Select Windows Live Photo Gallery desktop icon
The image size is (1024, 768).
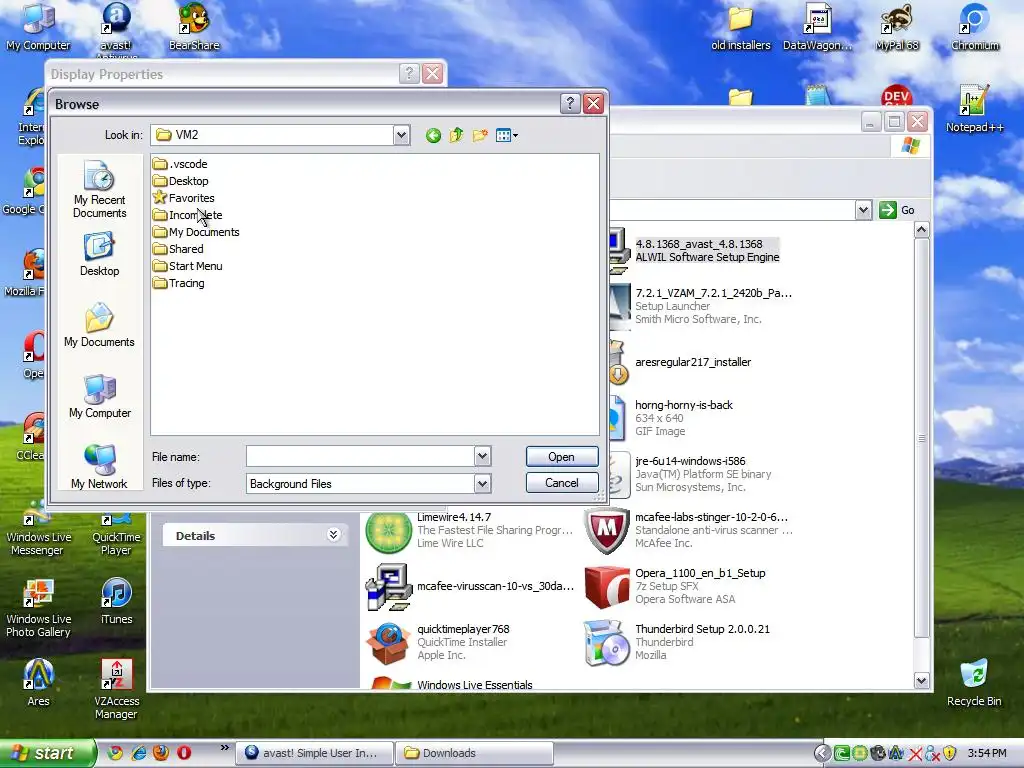38,609
